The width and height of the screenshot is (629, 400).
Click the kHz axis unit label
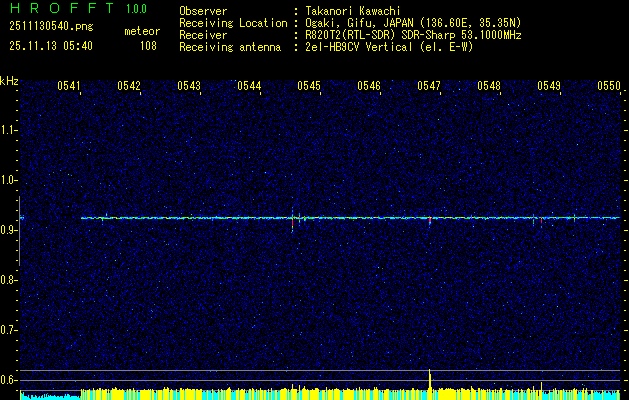(x=9, y=82)
